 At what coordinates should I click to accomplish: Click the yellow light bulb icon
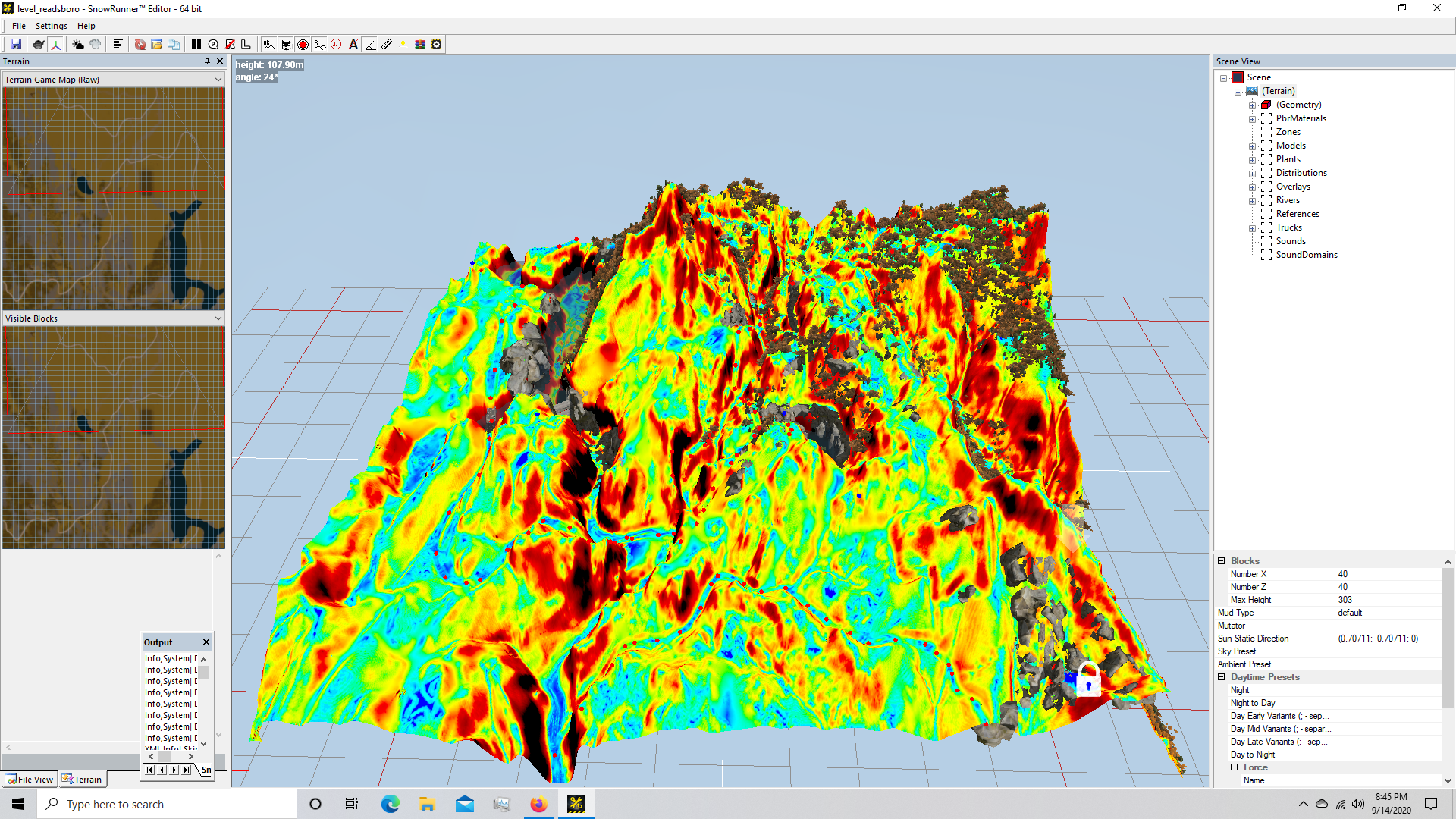(x=403, y=45)
